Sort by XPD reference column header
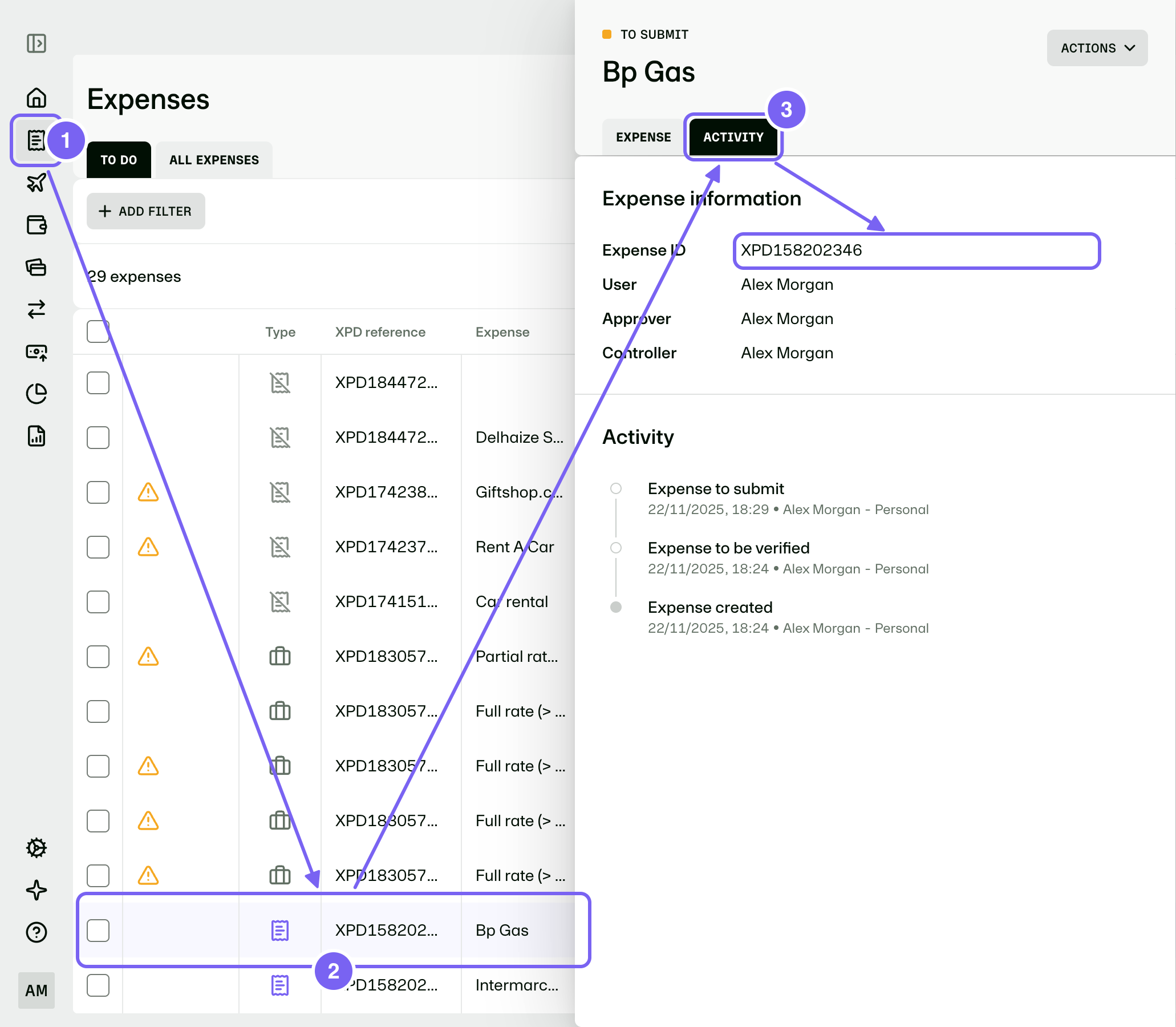Viewport: 1176px width, 1027px height. pyautogui.click(x=380, y=333)
